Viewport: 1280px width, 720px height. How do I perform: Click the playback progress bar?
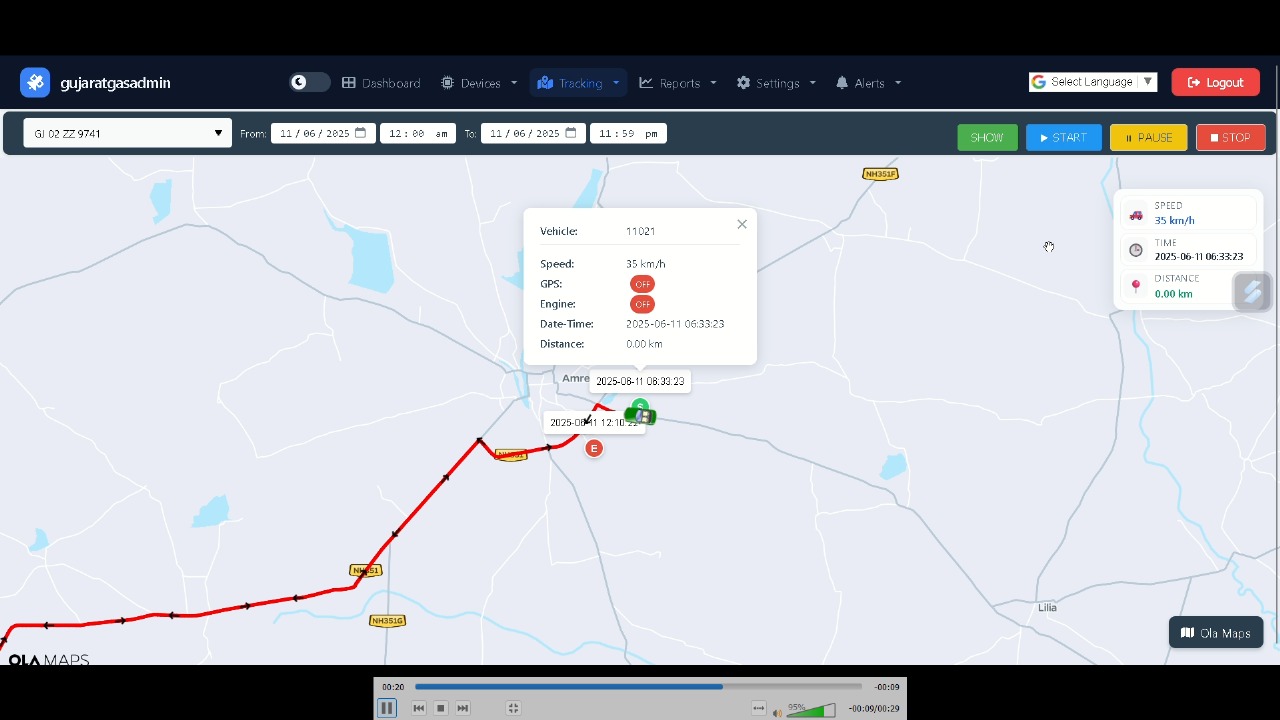pyautogui.click(x=638, y=686)
